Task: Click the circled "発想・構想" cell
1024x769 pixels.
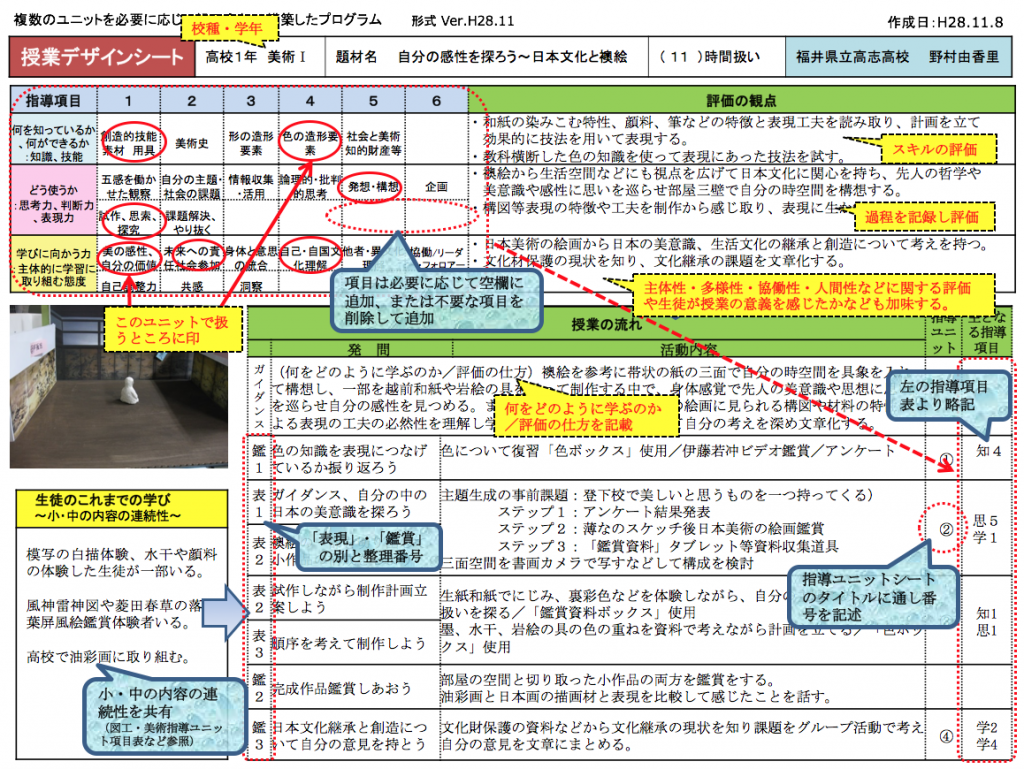Action: 373,187
